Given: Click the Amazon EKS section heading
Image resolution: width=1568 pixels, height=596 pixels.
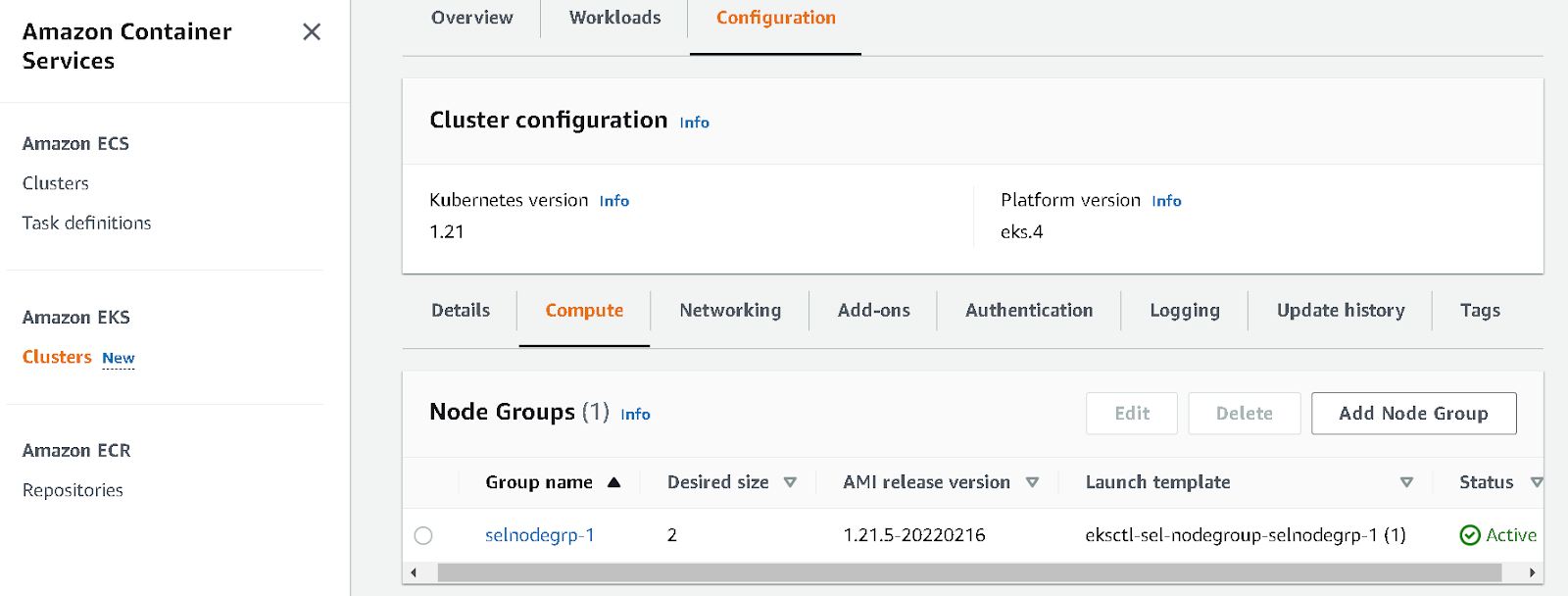Looking at the screenshot, I should [x=76, y=318].
